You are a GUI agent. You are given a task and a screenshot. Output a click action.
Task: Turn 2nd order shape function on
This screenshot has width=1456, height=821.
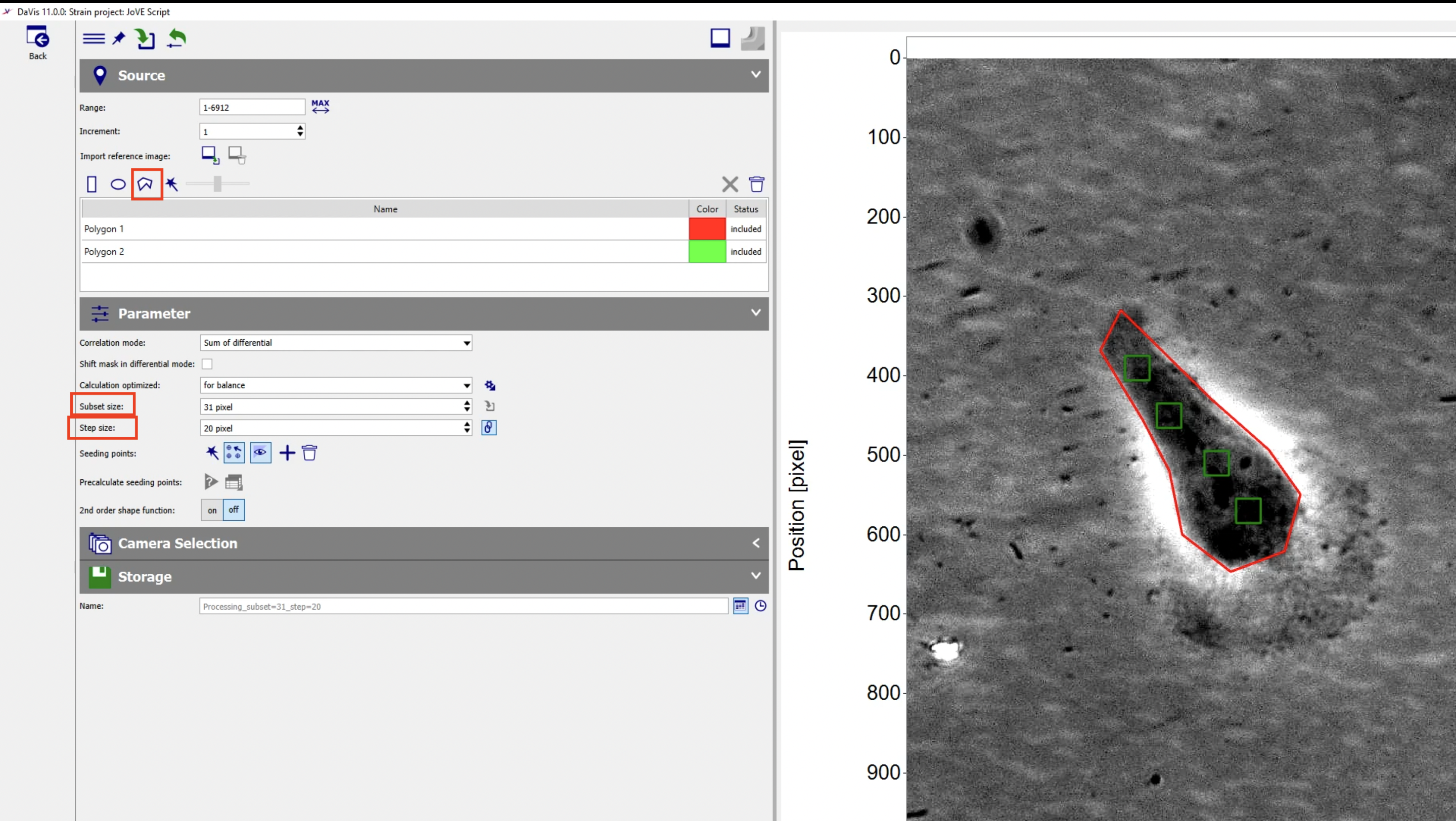click(x=212, y=510)
